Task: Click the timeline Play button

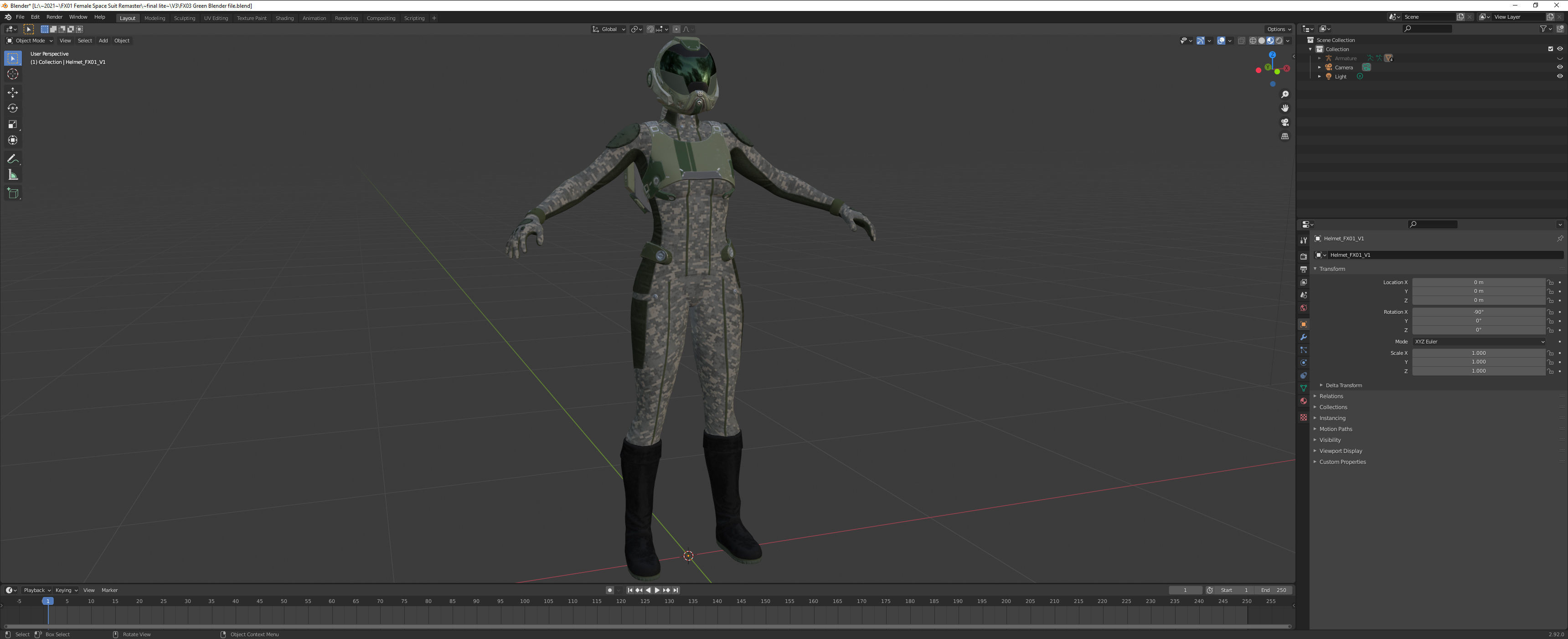Action: (657, 590)
